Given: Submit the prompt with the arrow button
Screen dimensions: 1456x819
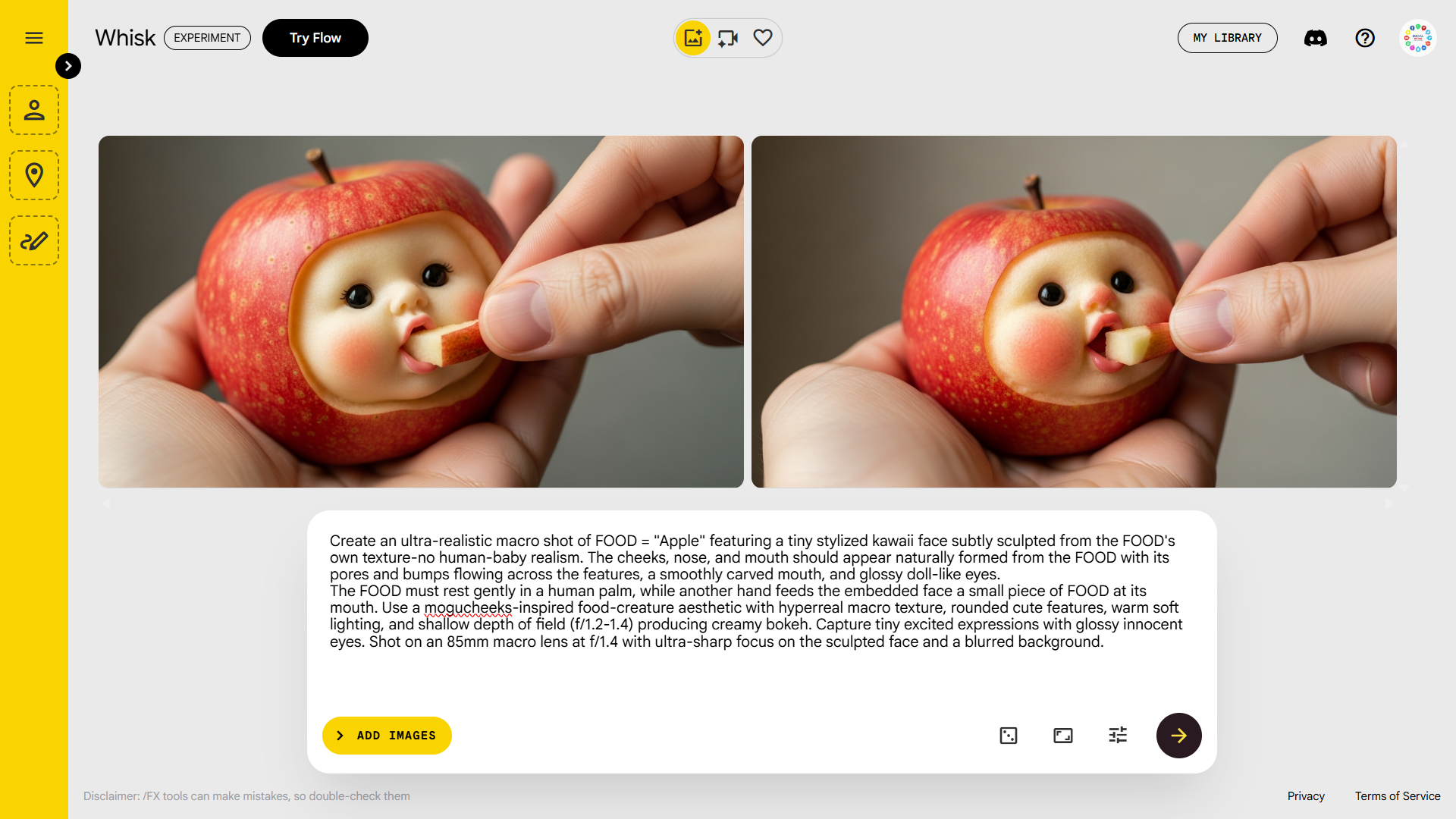Looking at the screenshot, I should [x=1179, y=736].
